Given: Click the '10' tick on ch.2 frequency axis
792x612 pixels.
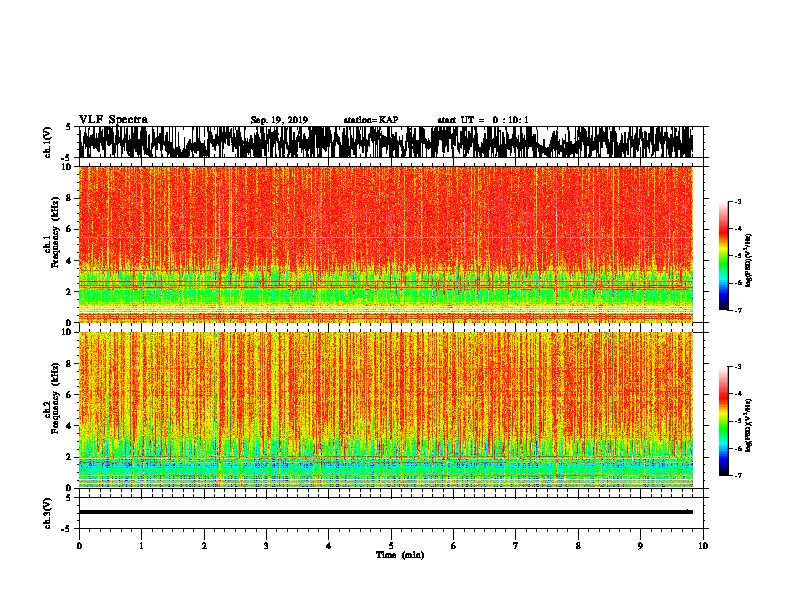Looking at the screenshot, I should tap(67, 332).
